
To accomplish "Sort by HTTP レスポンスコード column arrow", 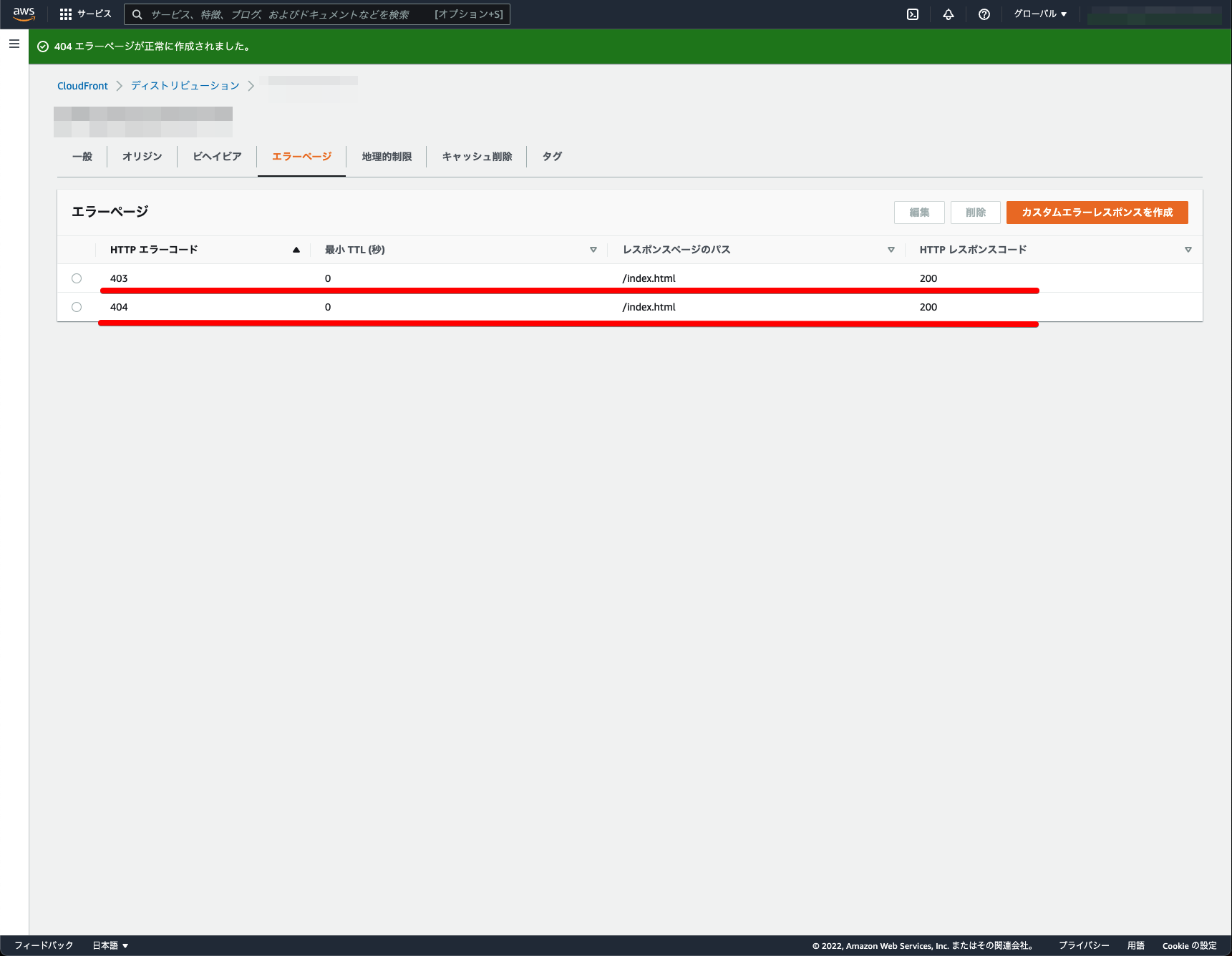I will [1188, 250].
